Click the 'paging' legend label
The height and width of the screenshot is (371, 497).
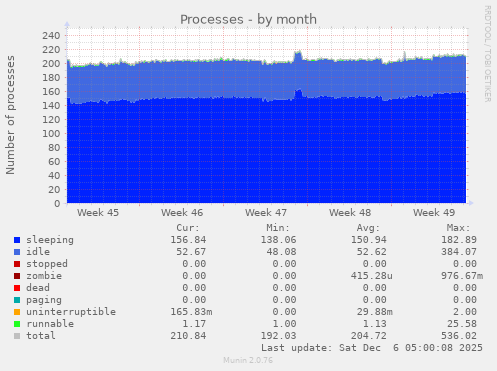[x=44, y=300]
